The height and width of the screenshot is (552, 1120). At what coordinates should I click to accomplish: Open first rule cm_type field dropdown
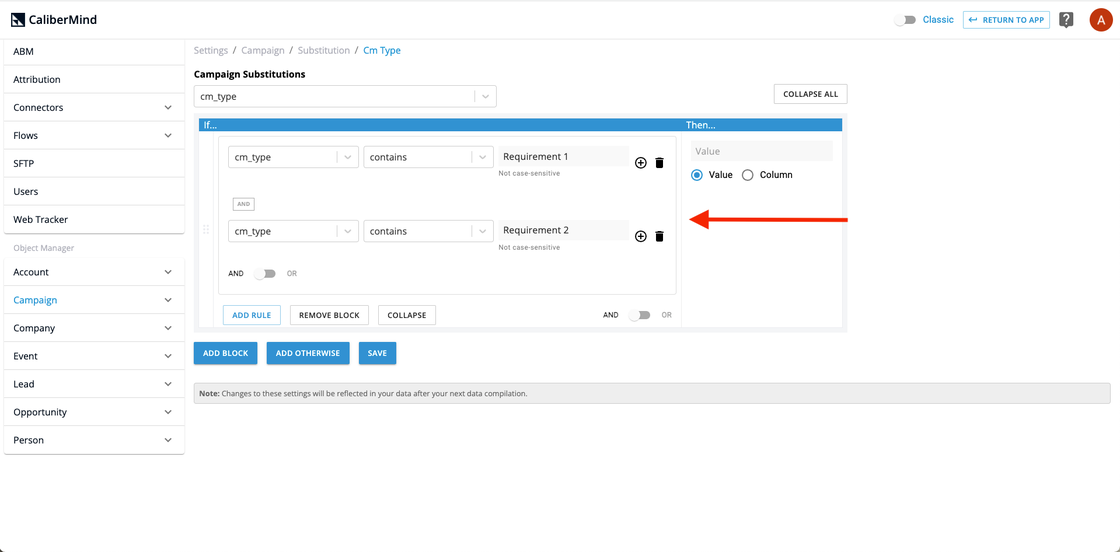point(293,157)
